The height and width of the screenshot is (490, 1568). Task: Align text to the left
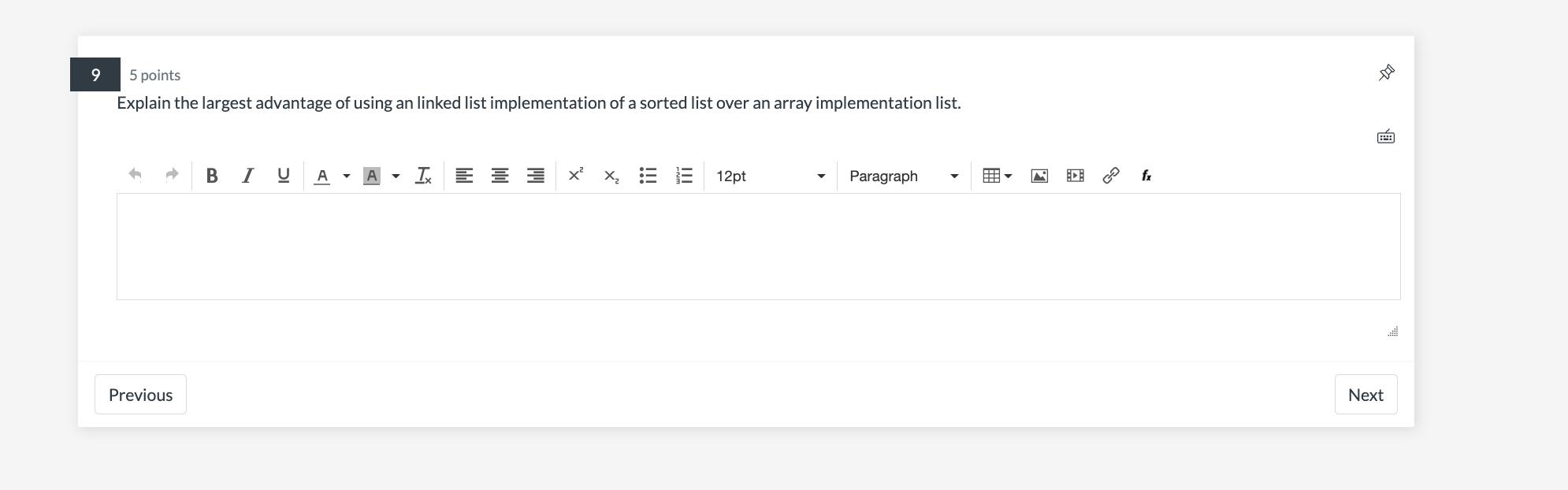point(464,176)
